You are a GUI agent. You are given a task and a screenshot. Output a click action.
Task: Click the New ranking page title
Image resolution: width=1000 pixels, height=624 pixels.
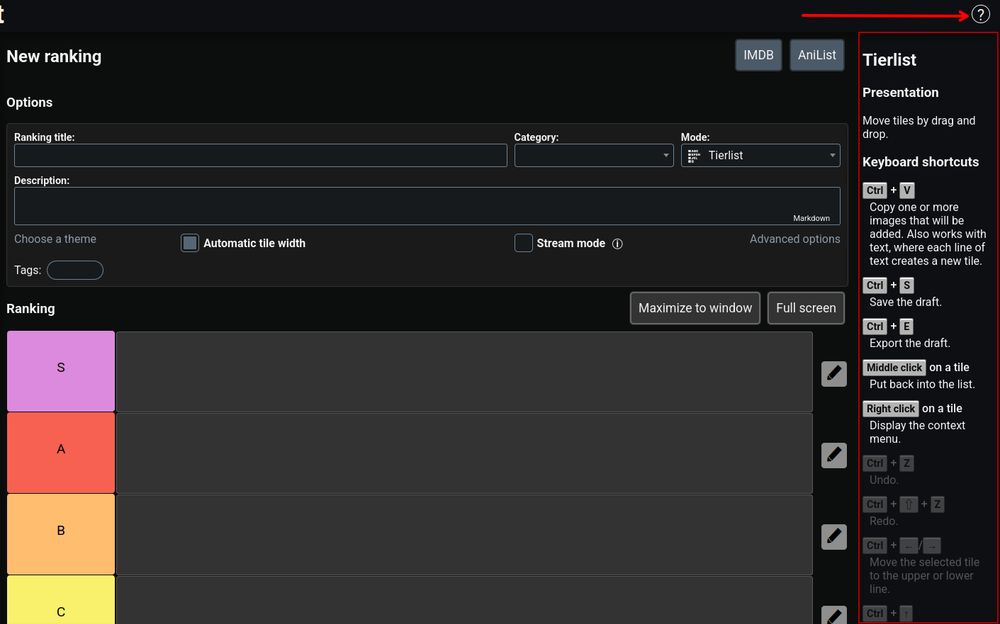coord(54,56)
